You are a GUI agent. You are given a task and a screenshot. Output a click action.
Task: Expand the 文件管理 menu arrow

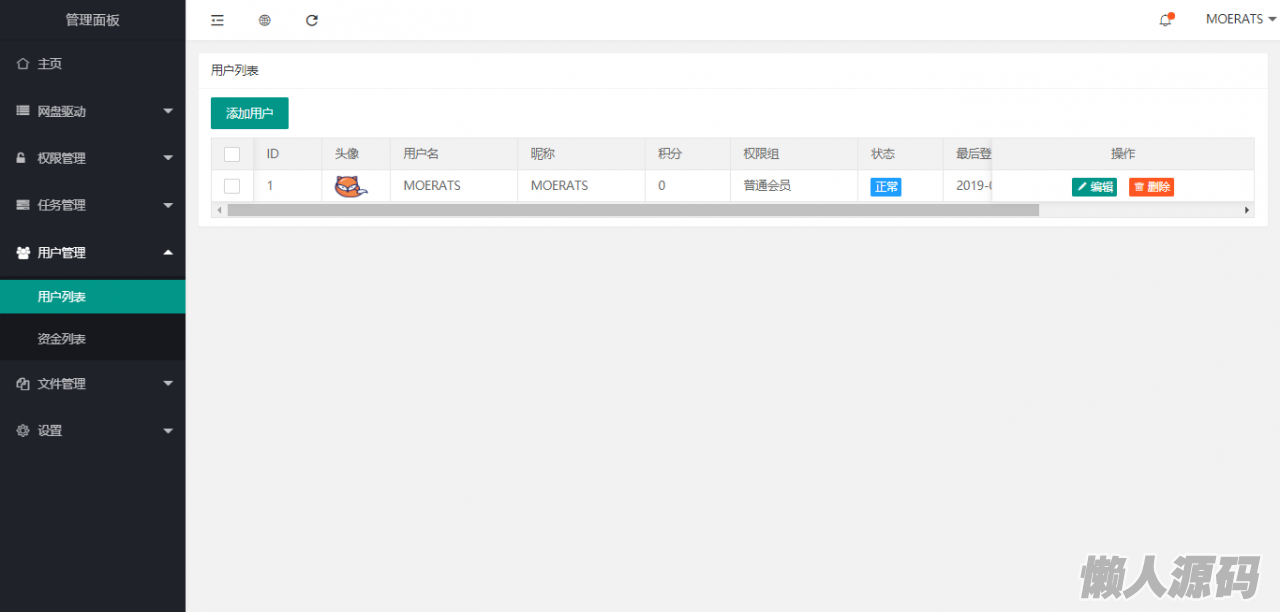[168, 383]
